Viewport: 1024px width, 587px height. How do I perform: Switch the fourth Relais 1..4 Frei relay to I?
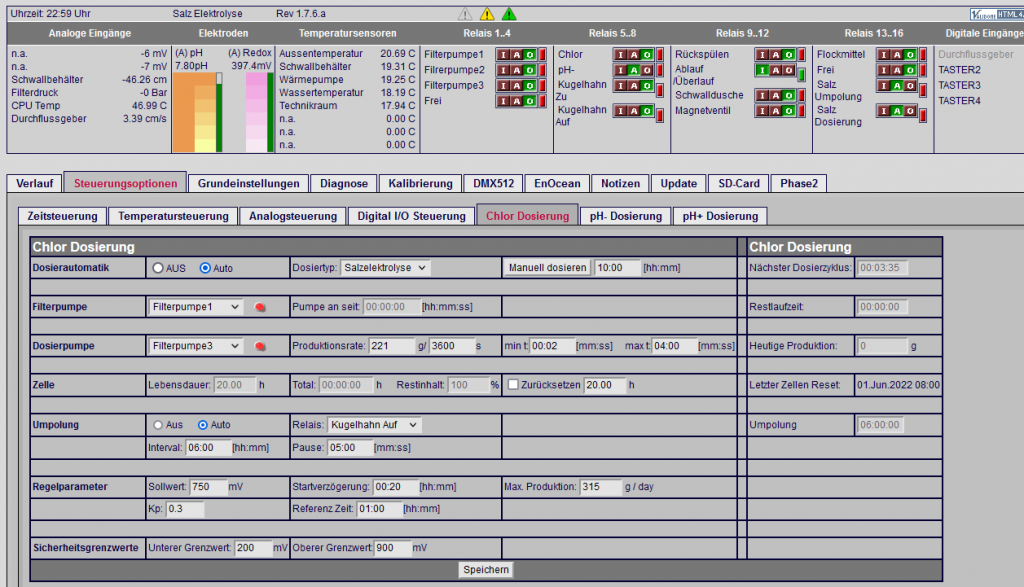pos(504,101)
